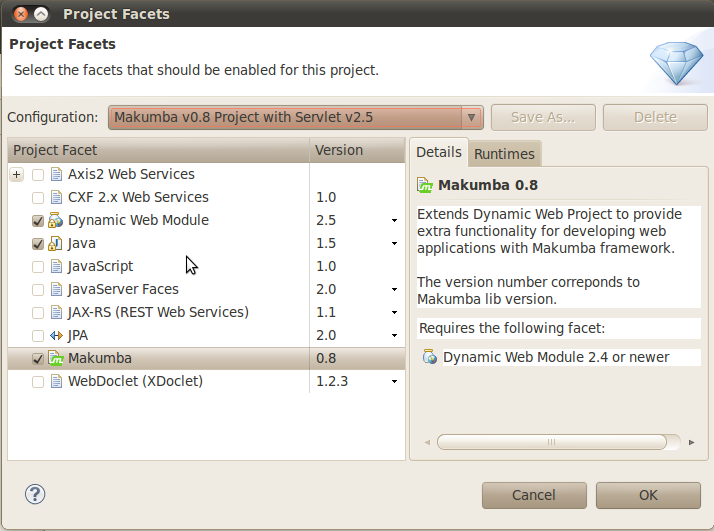This screenshot has width=714, height=531.
Task: Check the JavaServer Faces facet
Action: (38, 290)
